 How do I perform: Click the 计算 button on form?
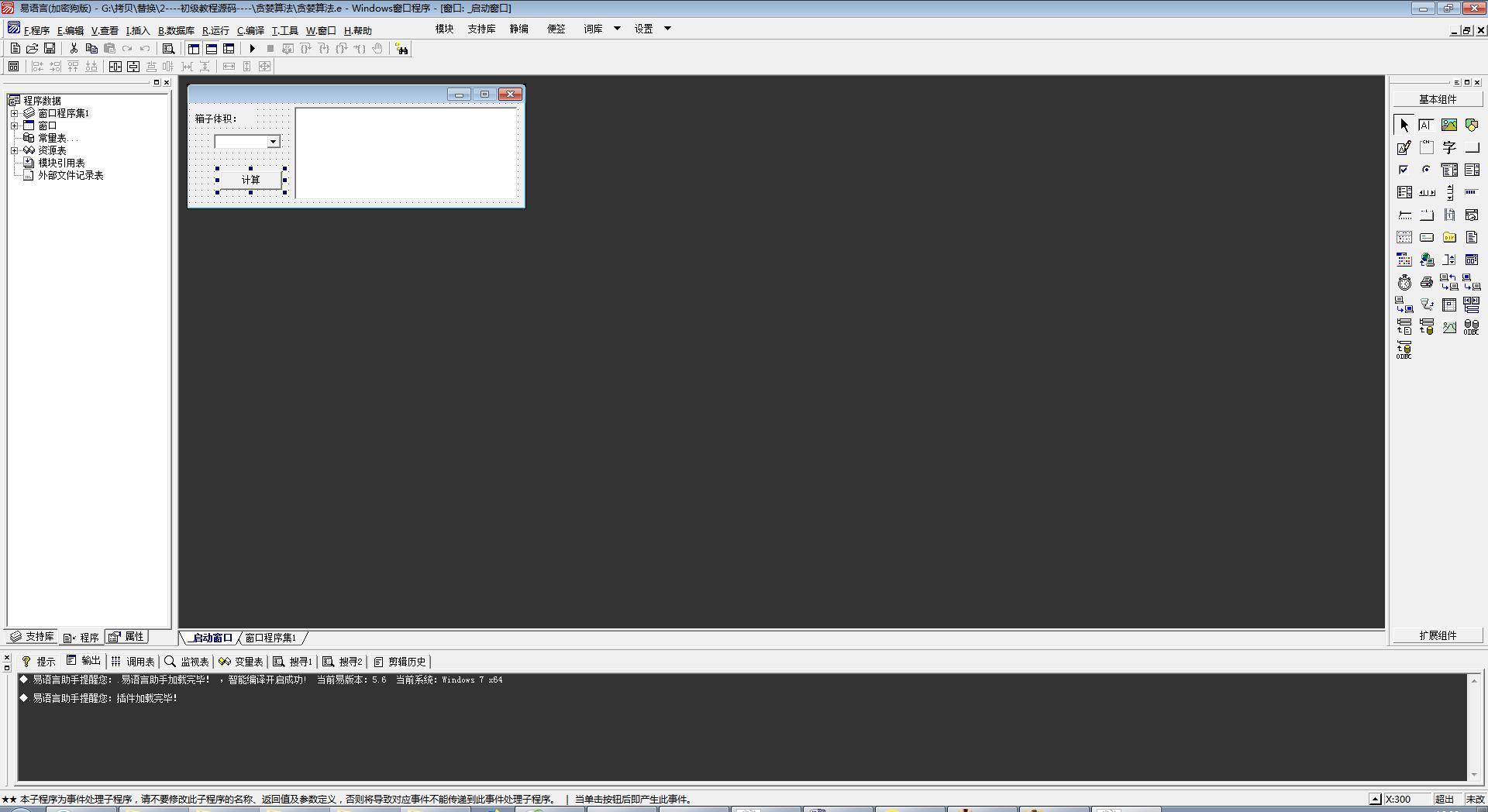pos(250,180)
